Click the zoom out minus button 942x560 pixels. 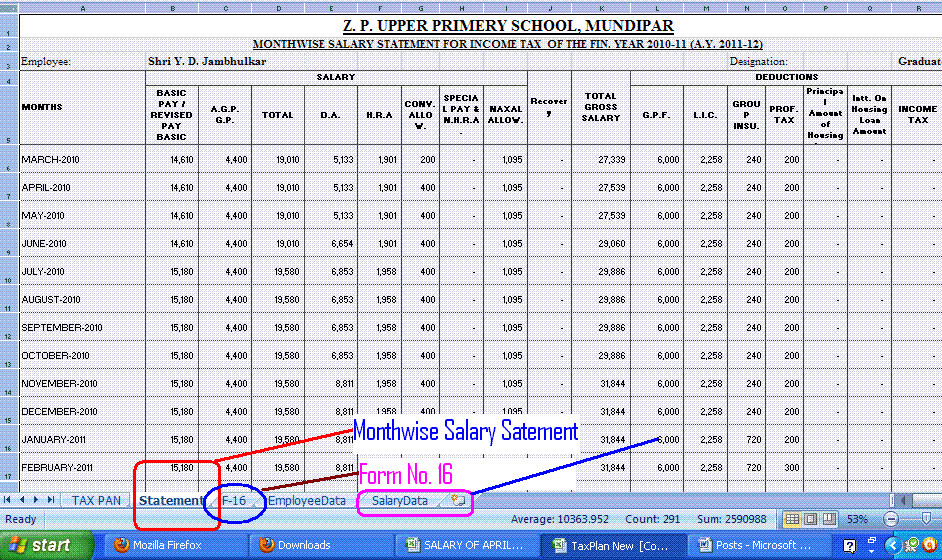892,519
